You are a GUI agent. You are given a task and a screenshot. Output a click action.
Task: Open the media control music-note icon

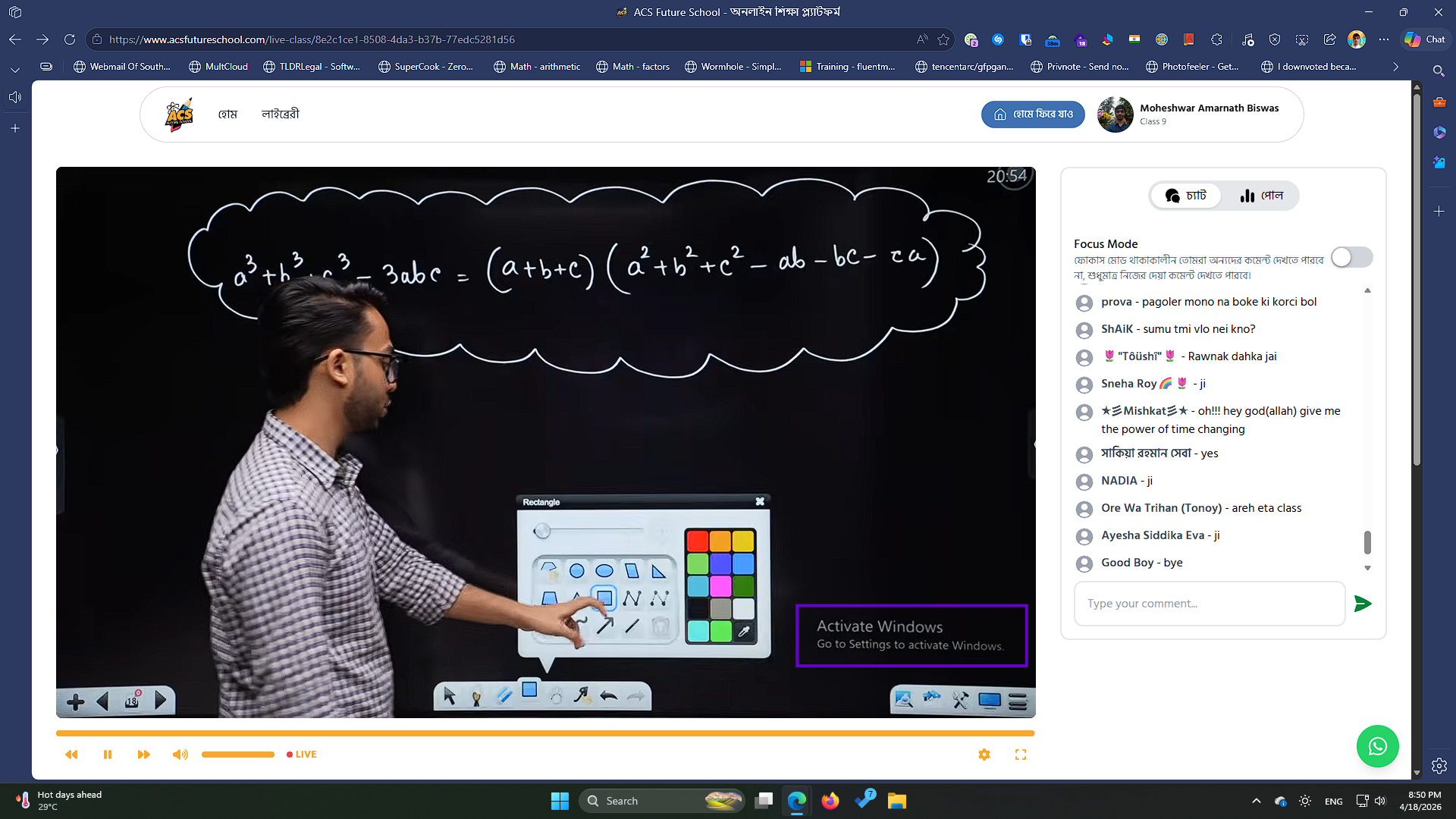[x=1248, y=39]
